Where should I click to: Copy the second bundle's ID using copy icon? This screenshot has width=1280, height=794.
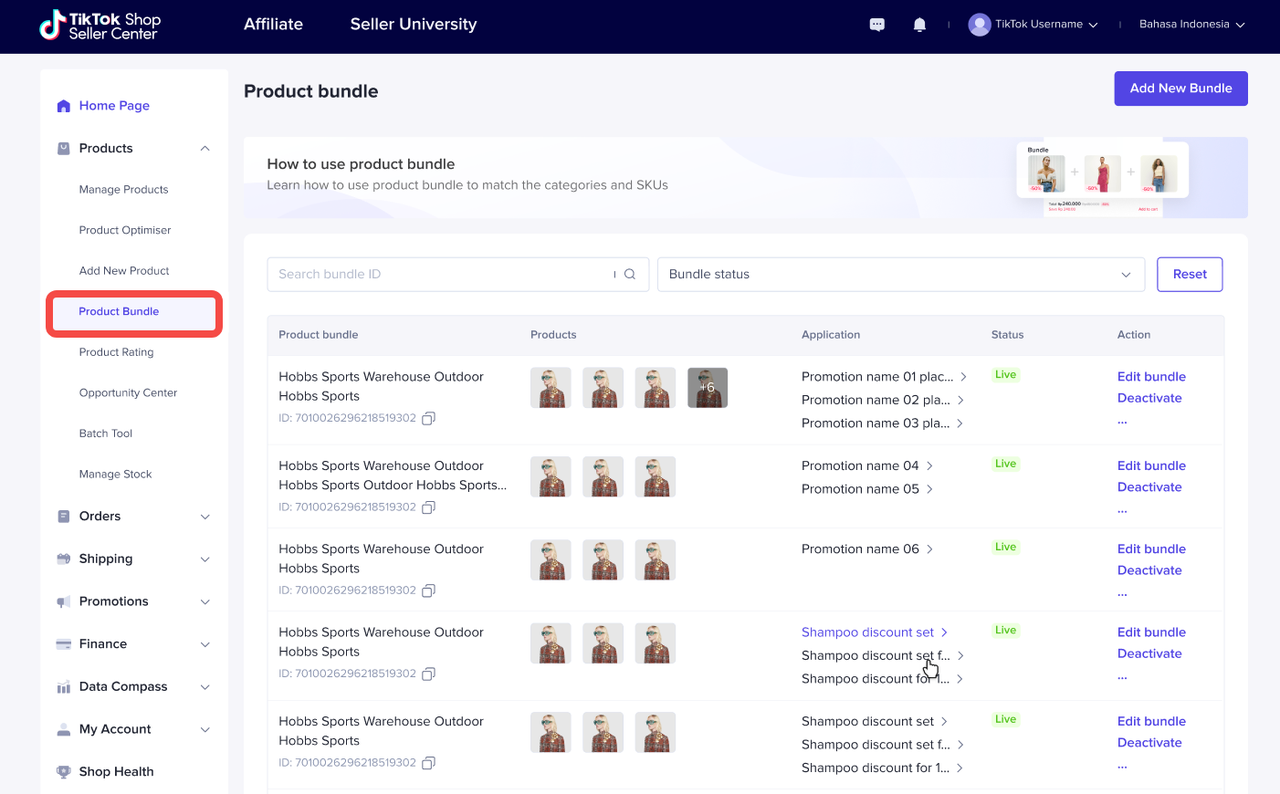pos(428,507)
